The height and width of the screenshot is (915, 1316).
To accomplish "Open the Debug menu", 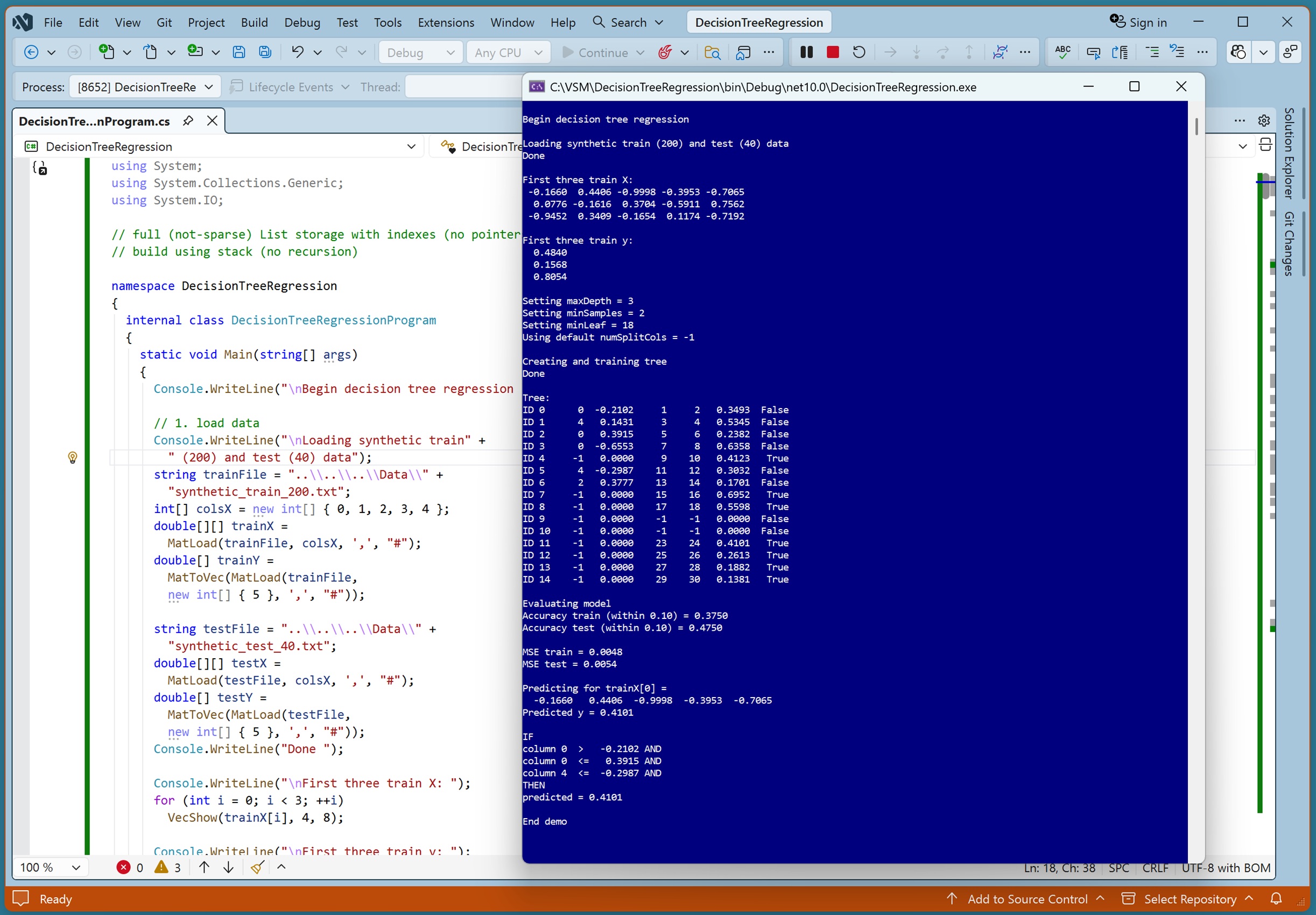I will click(302, 23).
